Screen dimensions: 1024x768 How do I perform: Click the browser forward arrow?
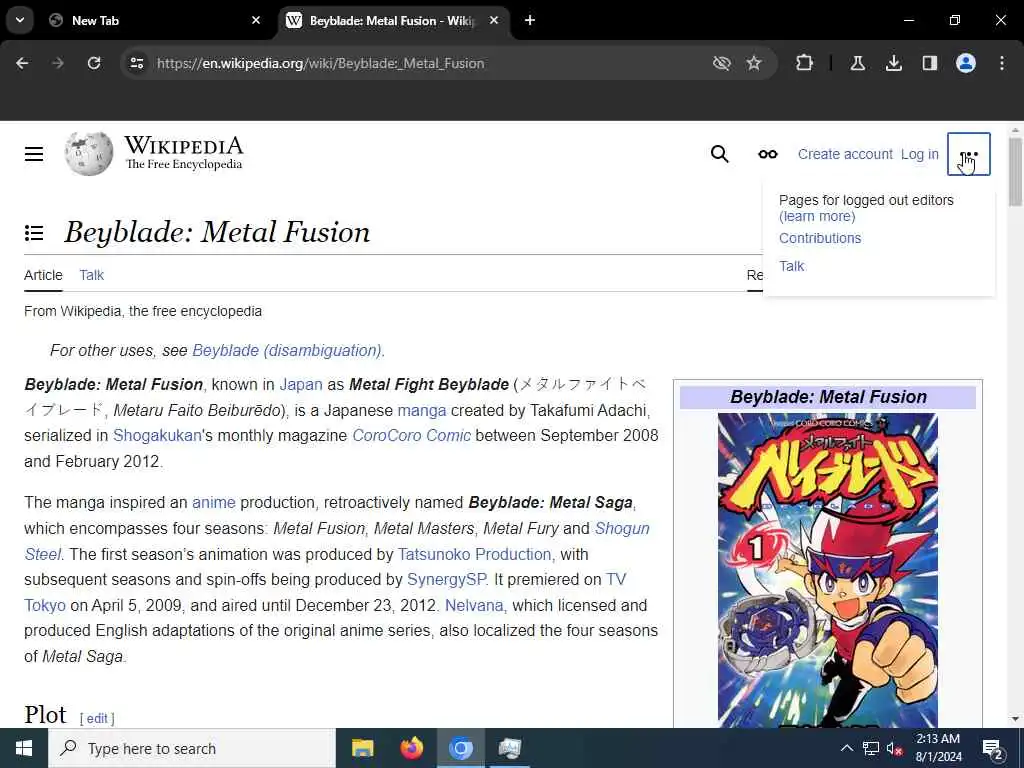point(58,63)
